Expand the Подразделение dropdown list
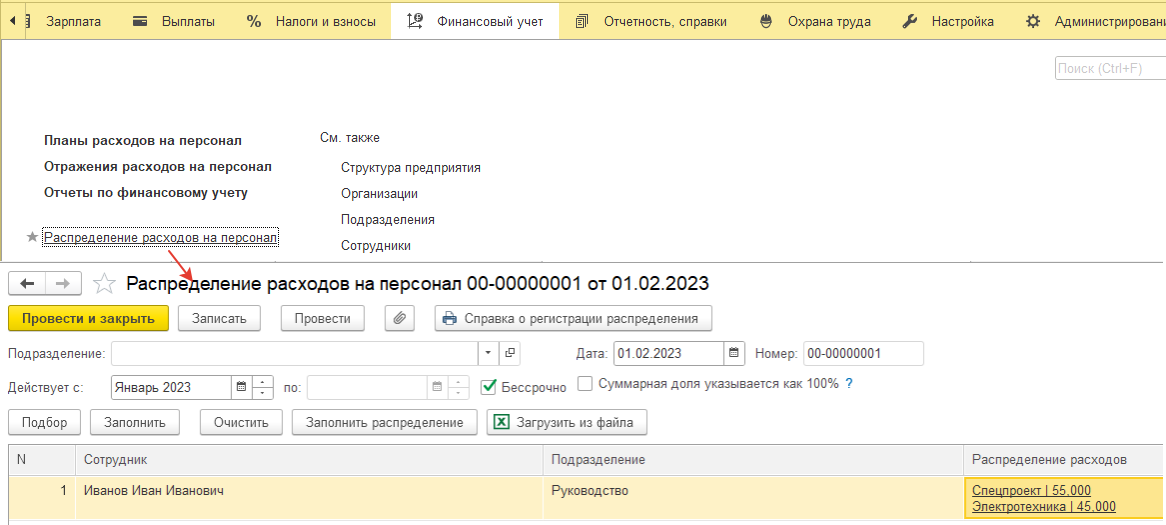The height and width of the screenshot is (525, 1166). 489,353
